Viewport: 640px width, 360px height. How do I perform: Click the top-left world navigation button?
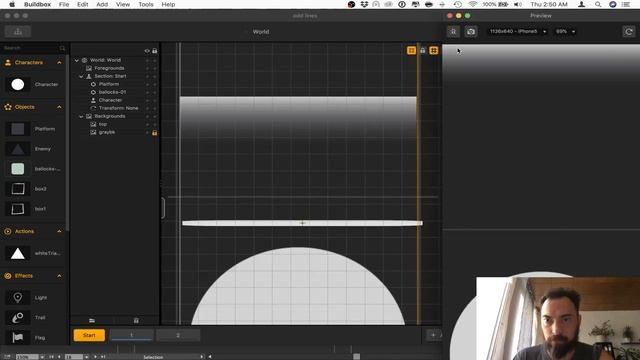[x=18, y=31]
